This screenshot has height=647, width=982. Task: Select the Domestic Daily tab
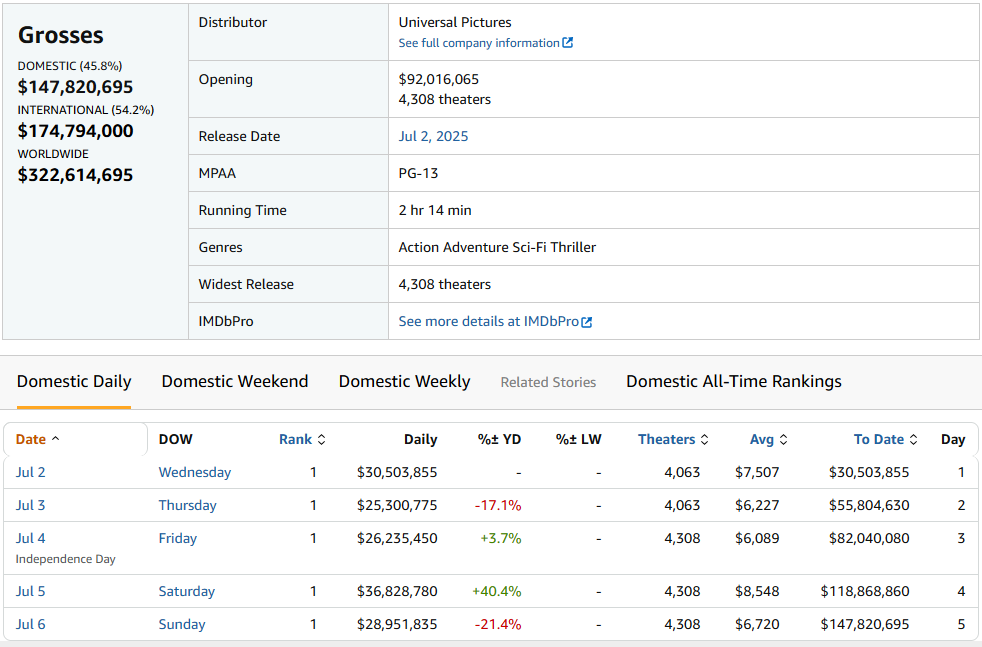coord(74,381)
